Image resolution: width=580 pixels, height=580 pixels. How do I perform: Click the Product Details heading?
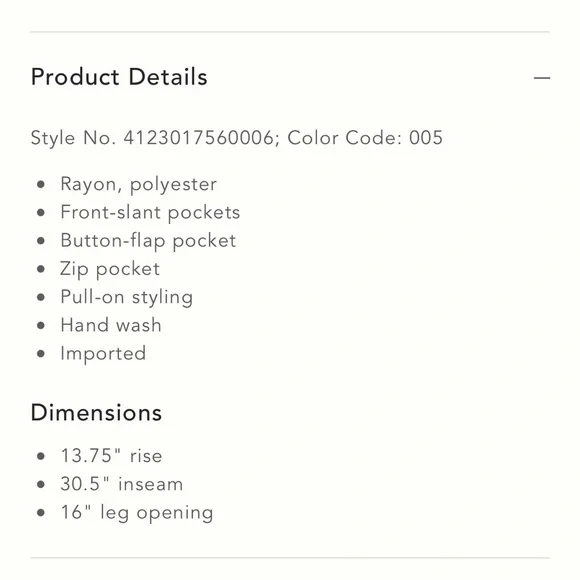119,77
